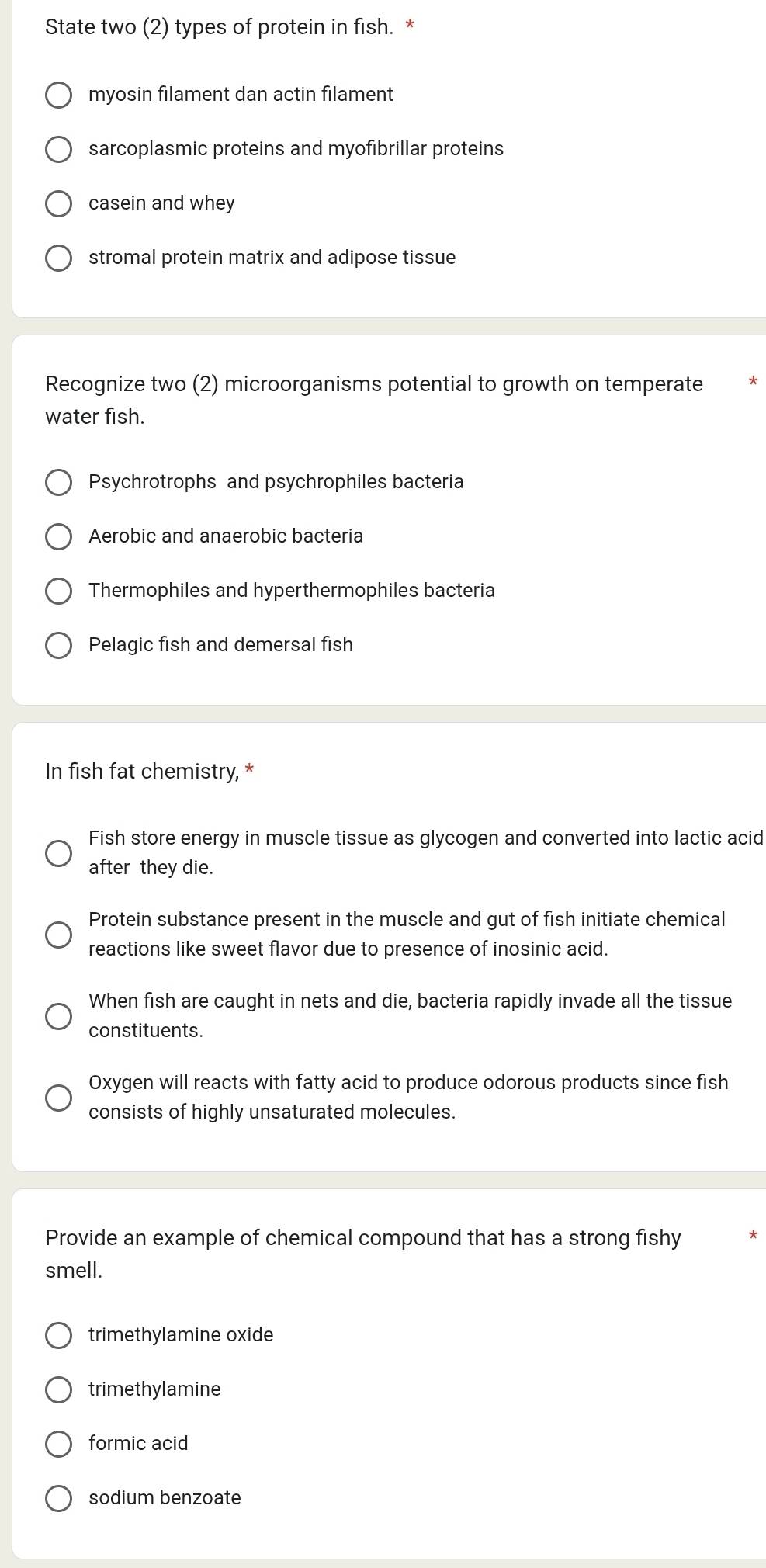Pick 'Thermophiles and hyperthermophiles bacteria'

coord(58,591)
